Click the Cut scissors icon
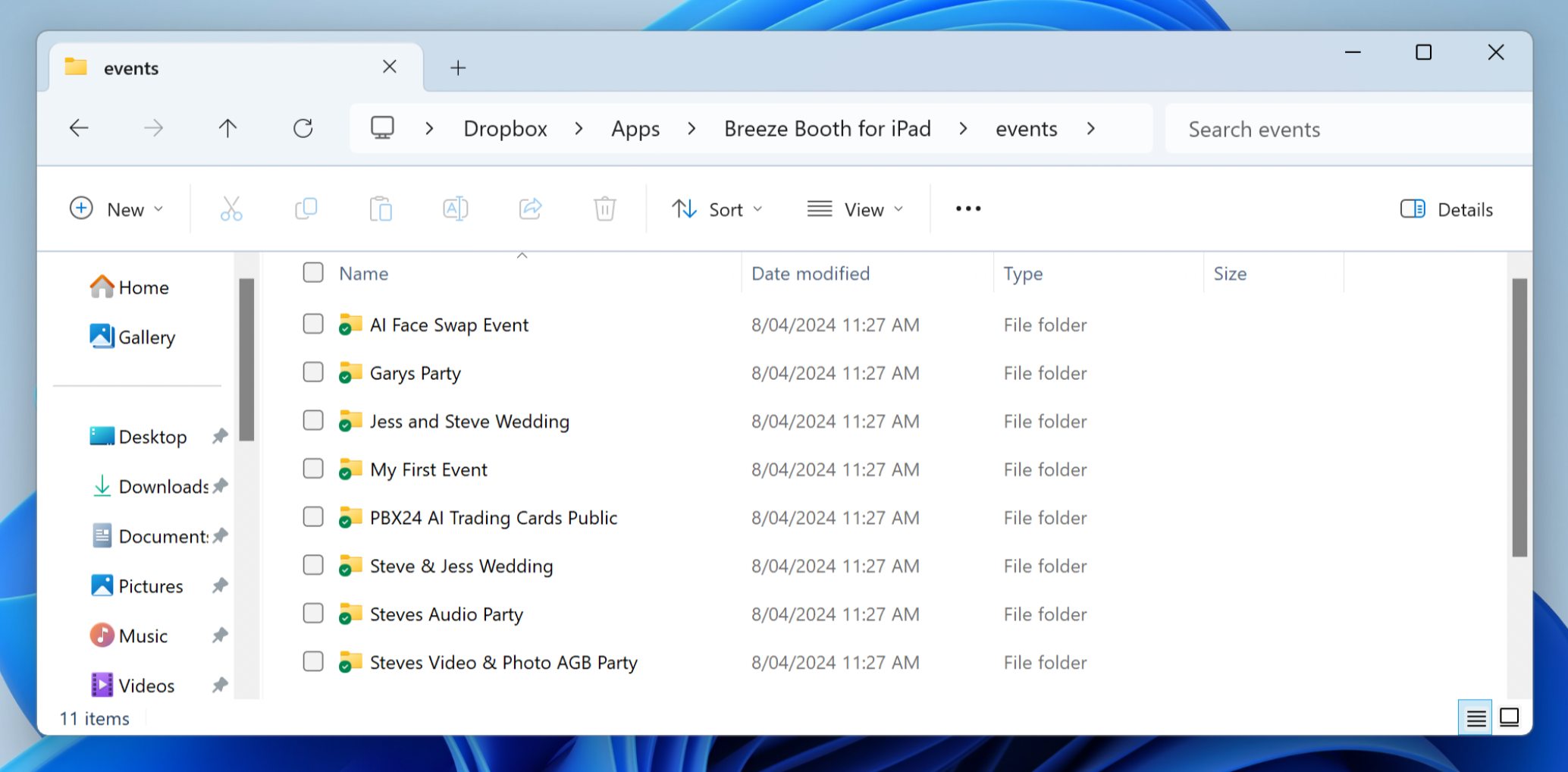This screenshot has height=772, width=1568. click(231, 209)
